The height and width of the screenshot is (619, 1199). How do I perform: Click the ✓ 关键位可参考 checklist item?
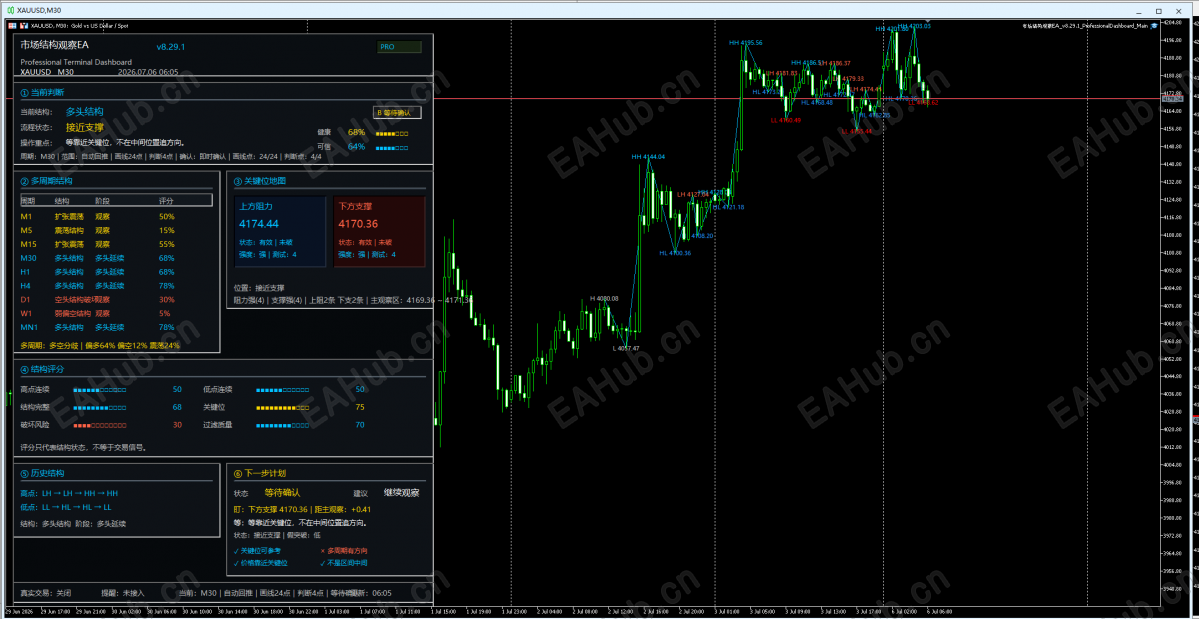click(x=258, y=550)
